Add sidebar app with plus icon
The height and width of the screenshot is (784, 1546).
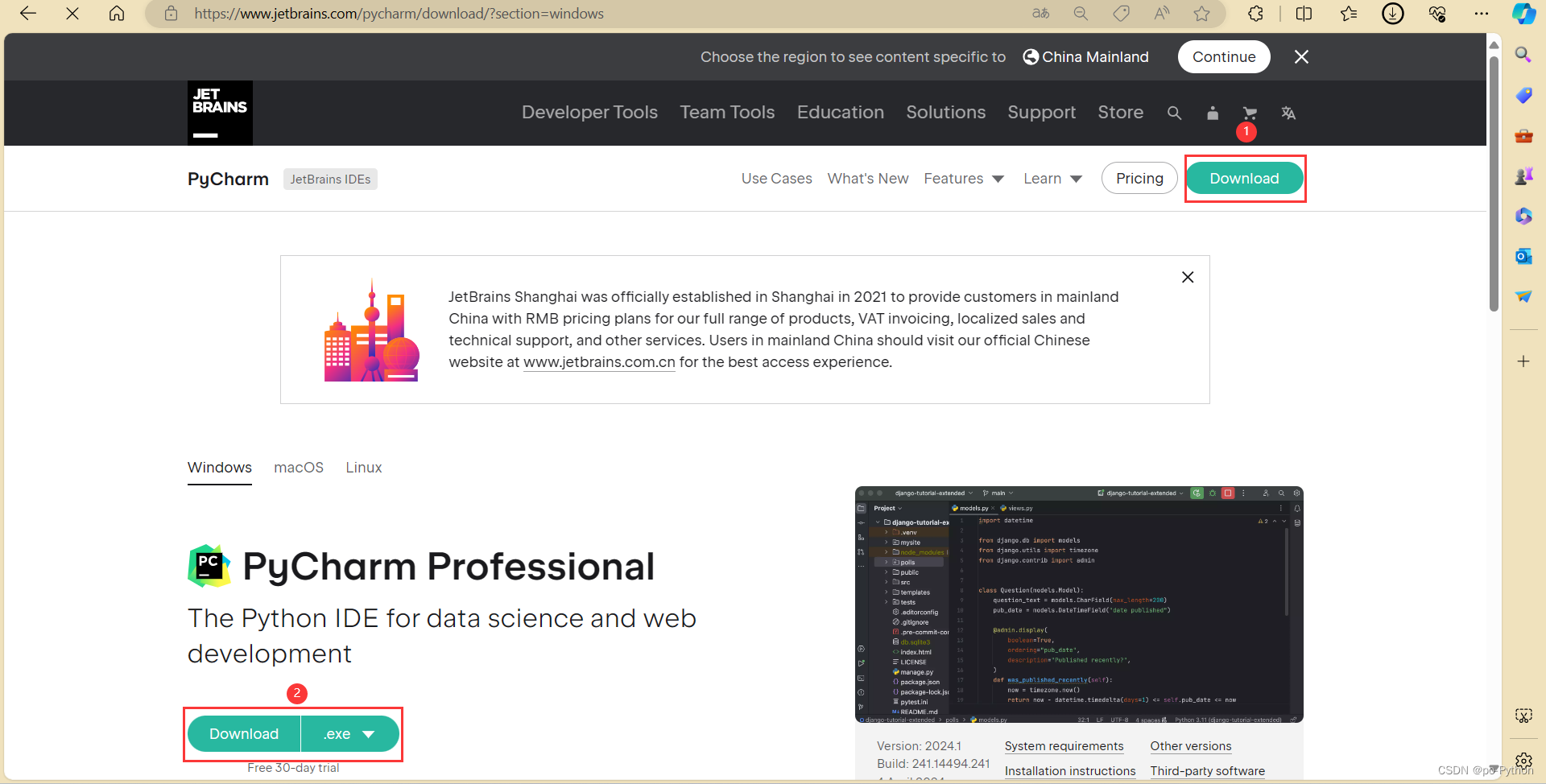tap(1523, 361)
